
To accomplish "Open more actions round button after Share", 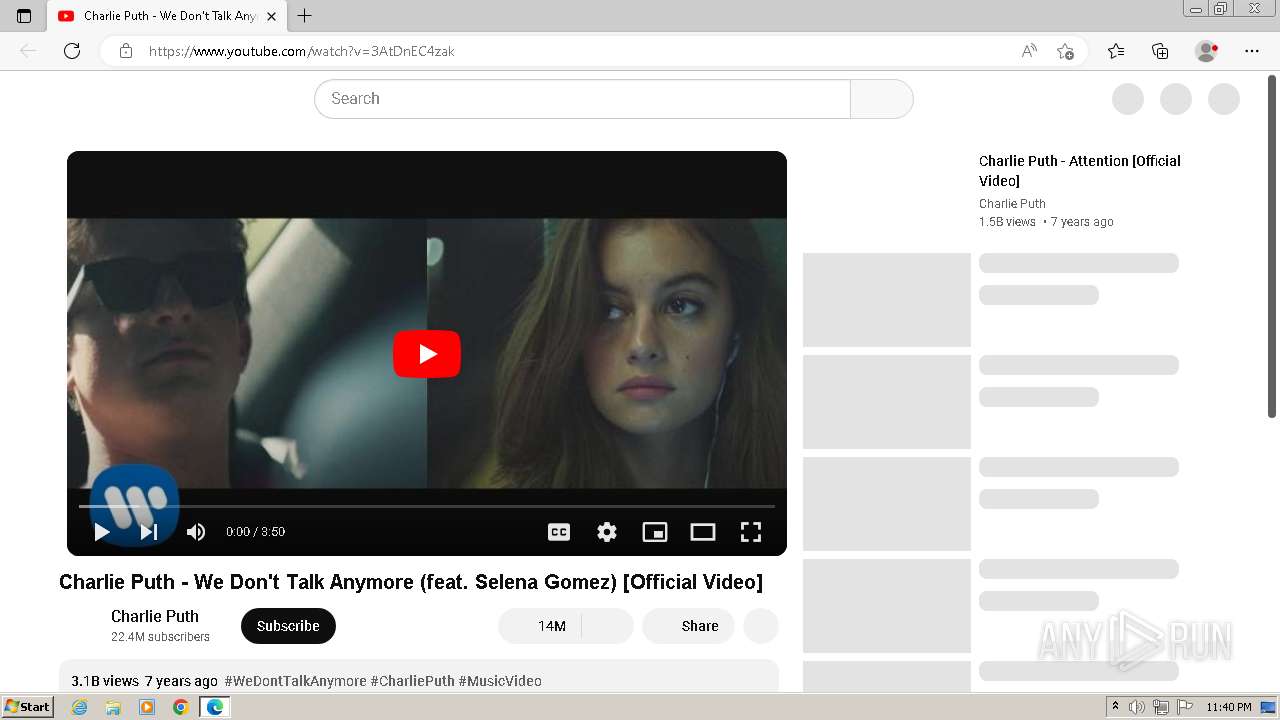I will [x=761, y=626].
